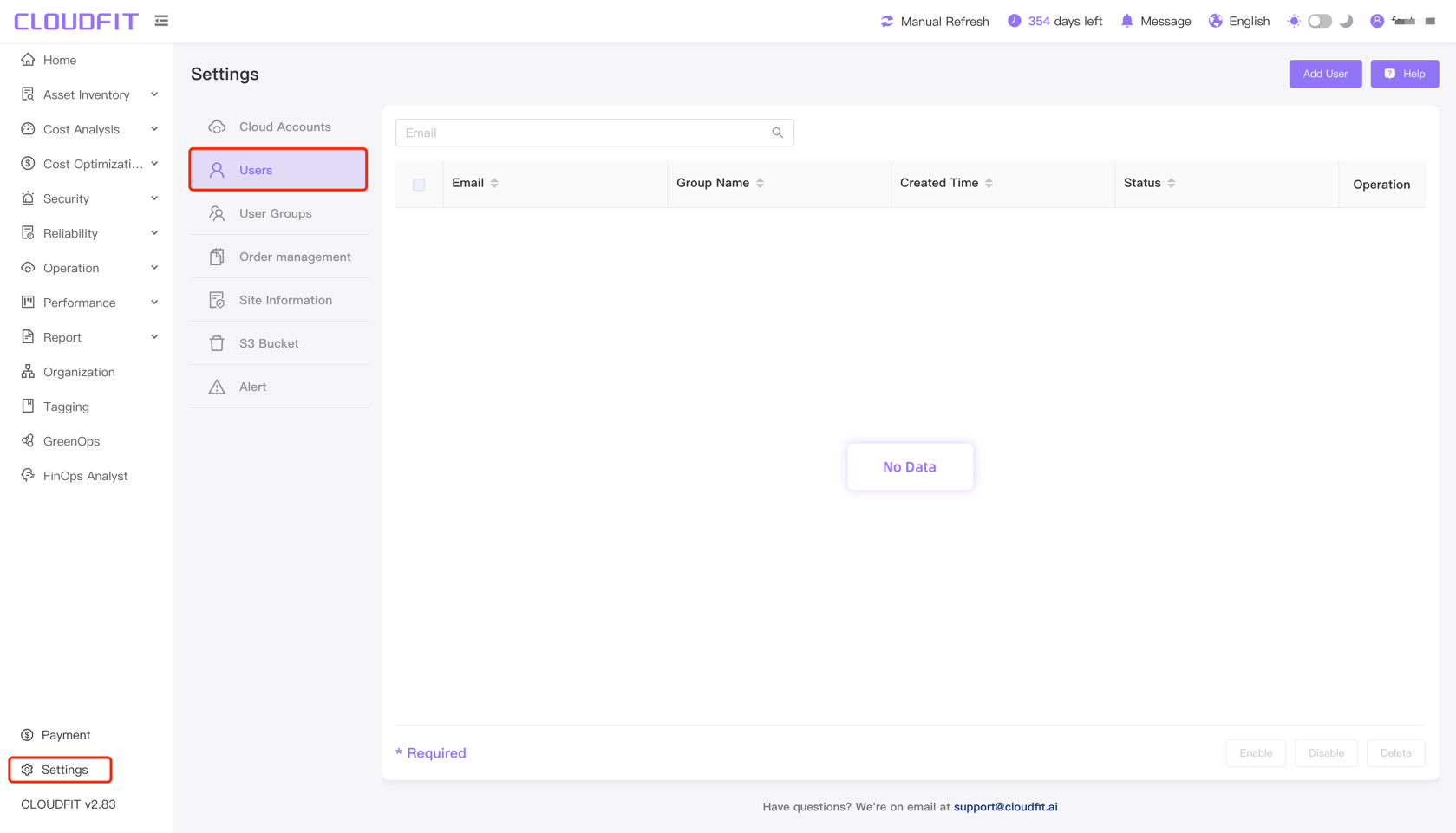Screen dimensions: 1456x833
Task: Open the Users settings tab
Action: pos(278,170)
